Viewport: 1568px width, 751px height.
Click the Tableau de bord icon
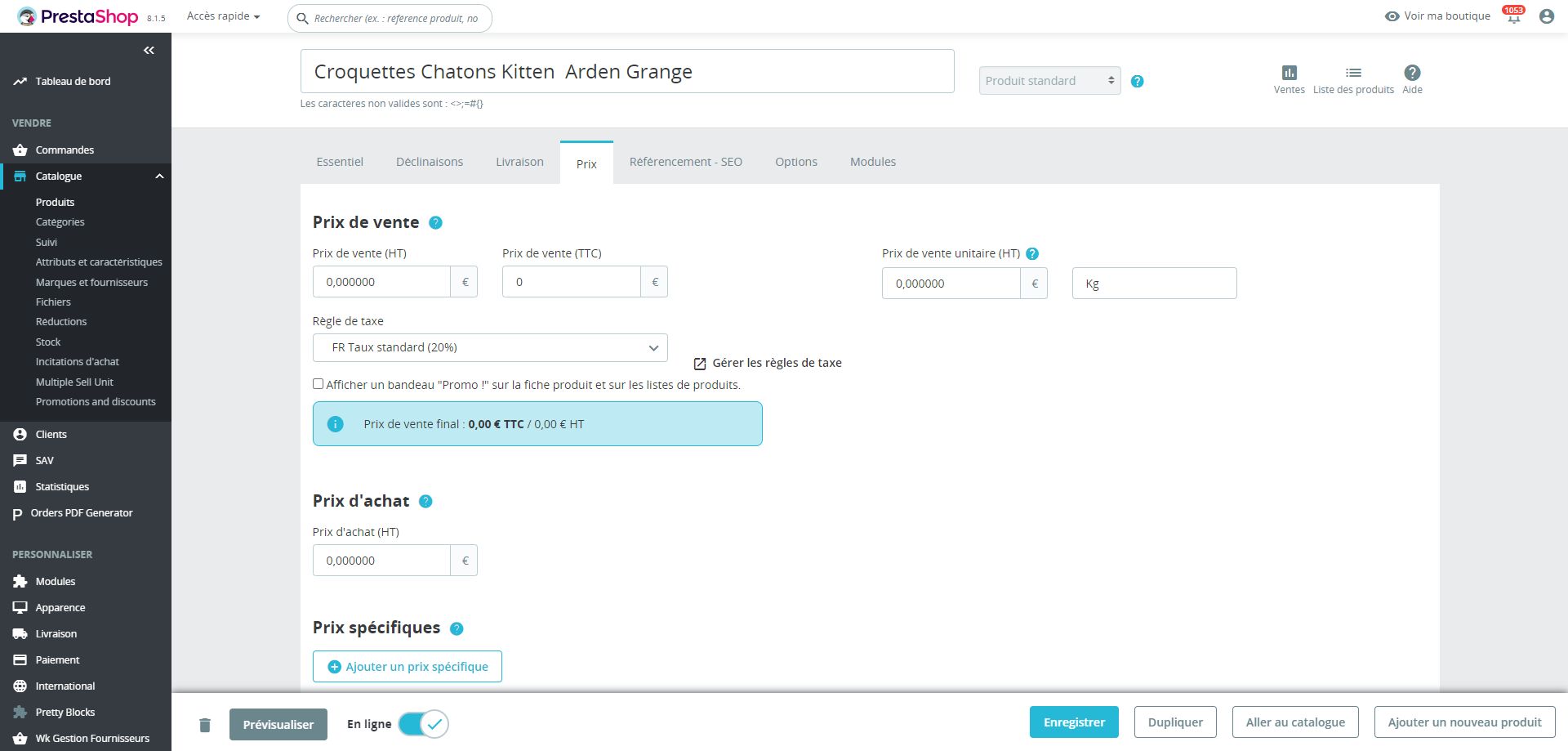point(20,82)
